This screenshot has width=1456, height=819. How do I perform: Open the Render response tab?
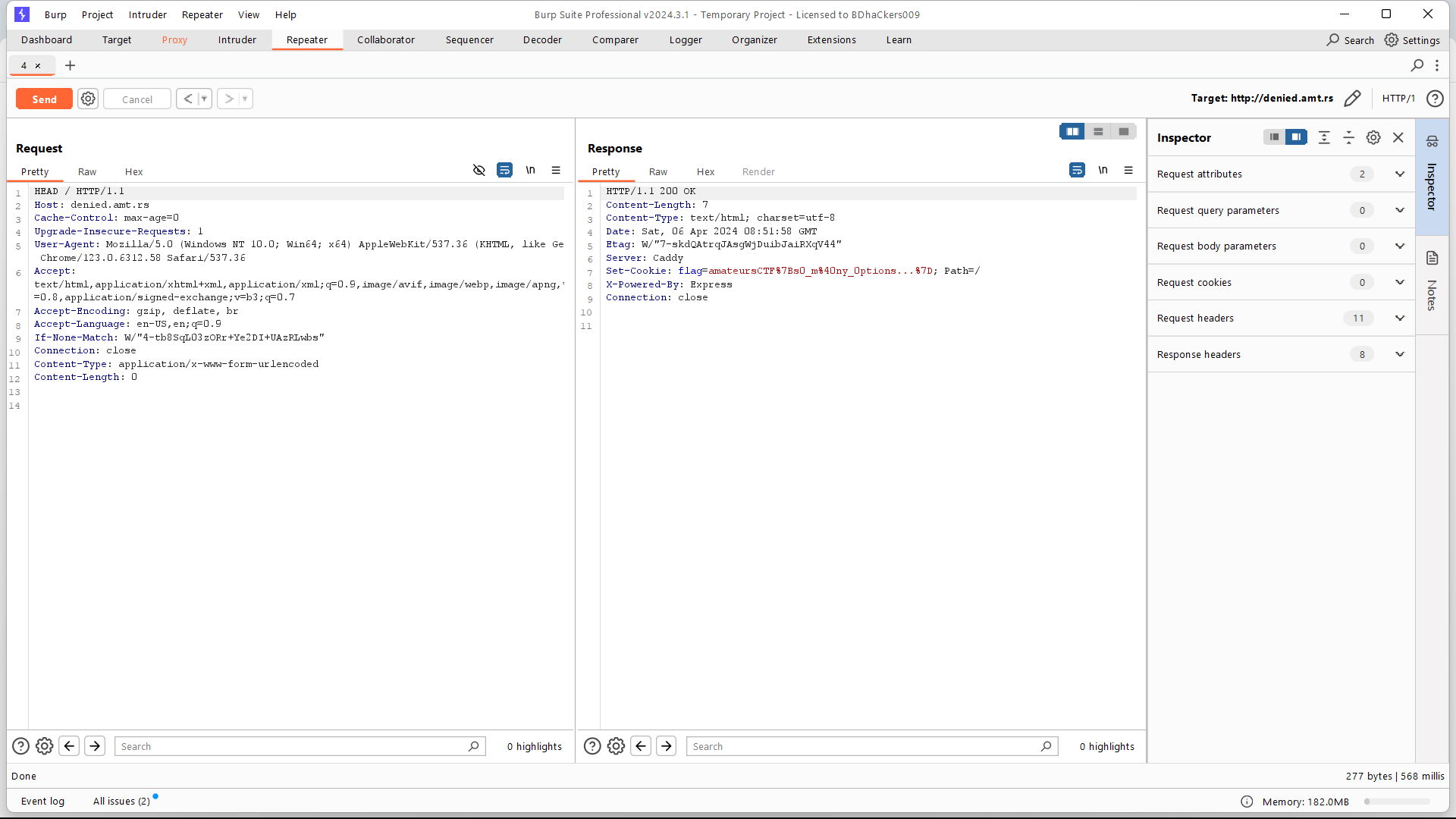[x=758, y=172]
